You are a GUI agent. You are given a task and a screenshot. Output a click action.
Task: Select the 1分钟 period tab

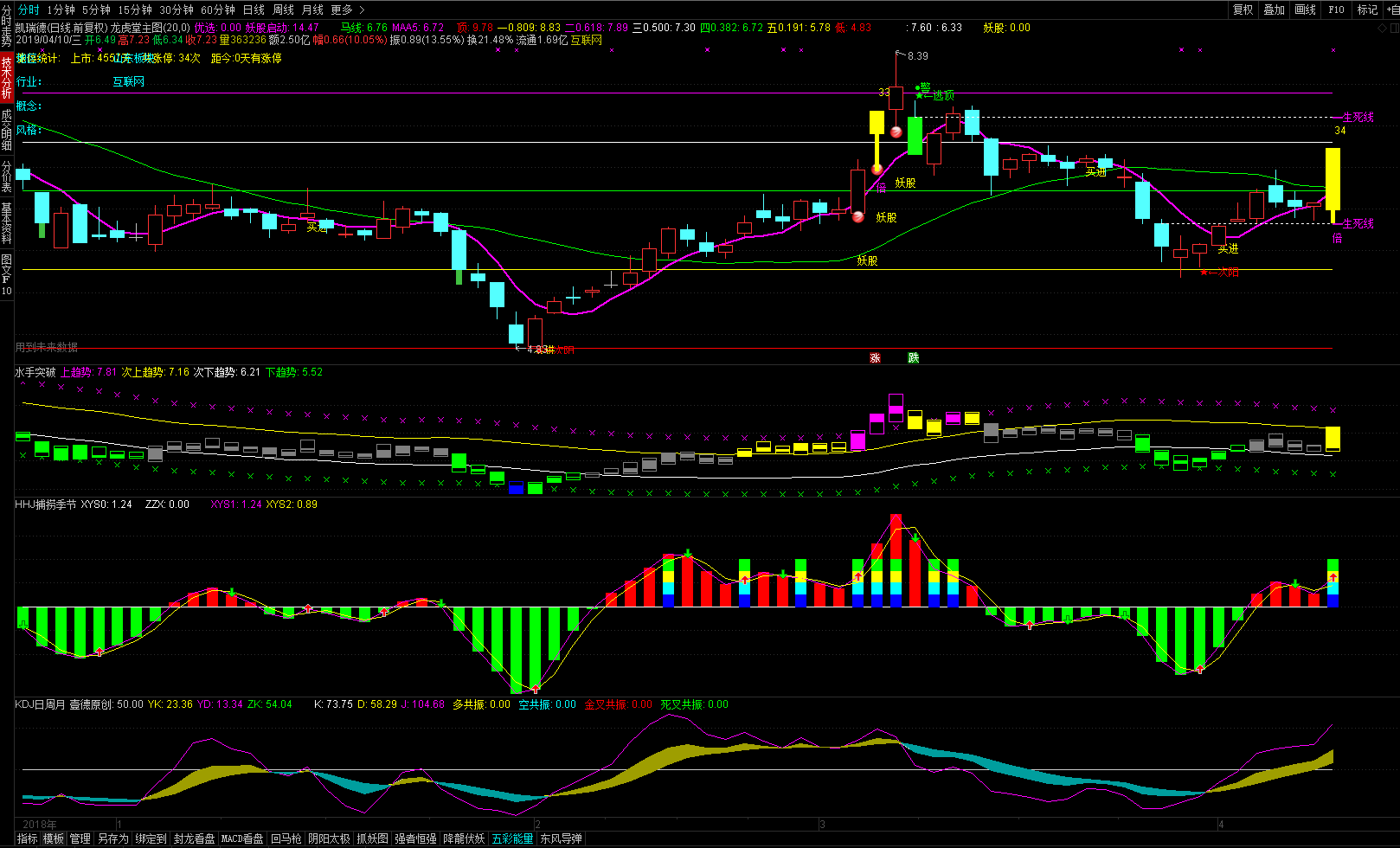[x=61, y=10]
